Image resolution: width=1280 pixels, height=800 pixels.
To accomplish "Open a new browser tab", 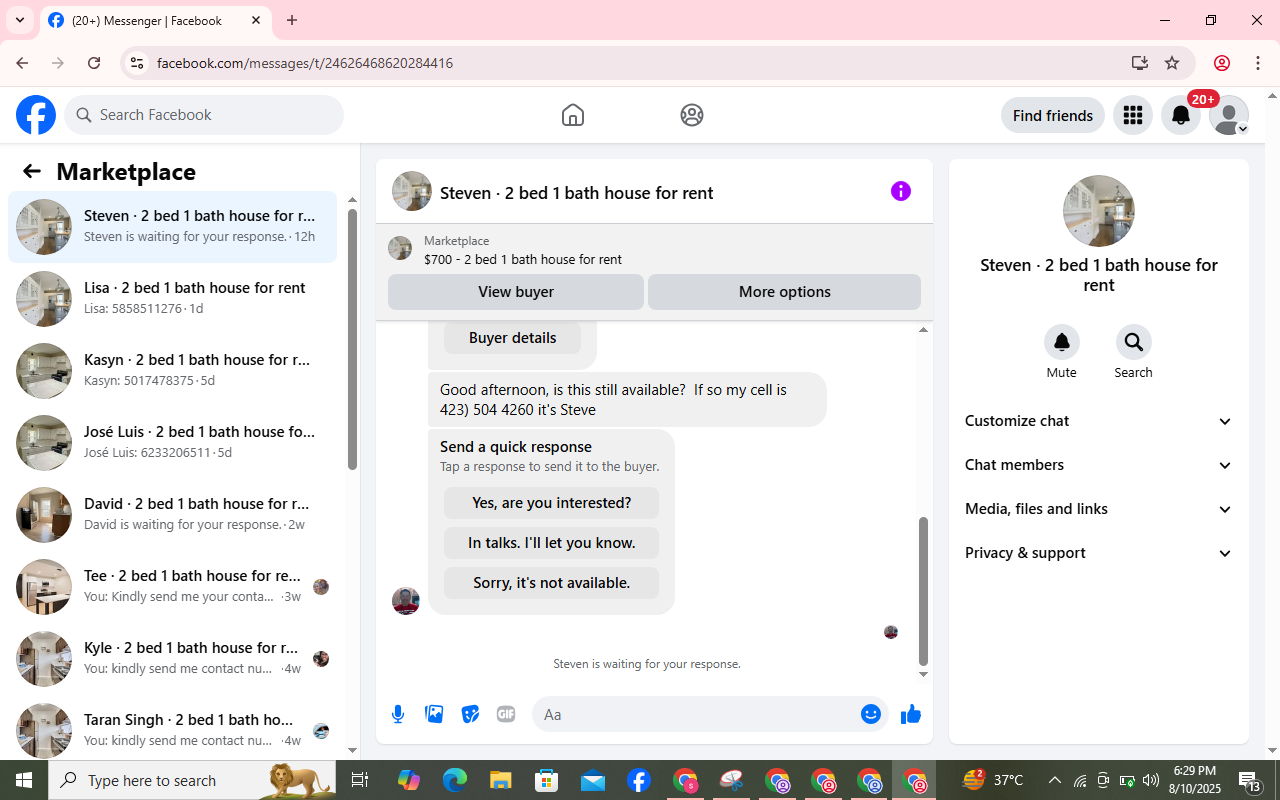I will 292,20.
